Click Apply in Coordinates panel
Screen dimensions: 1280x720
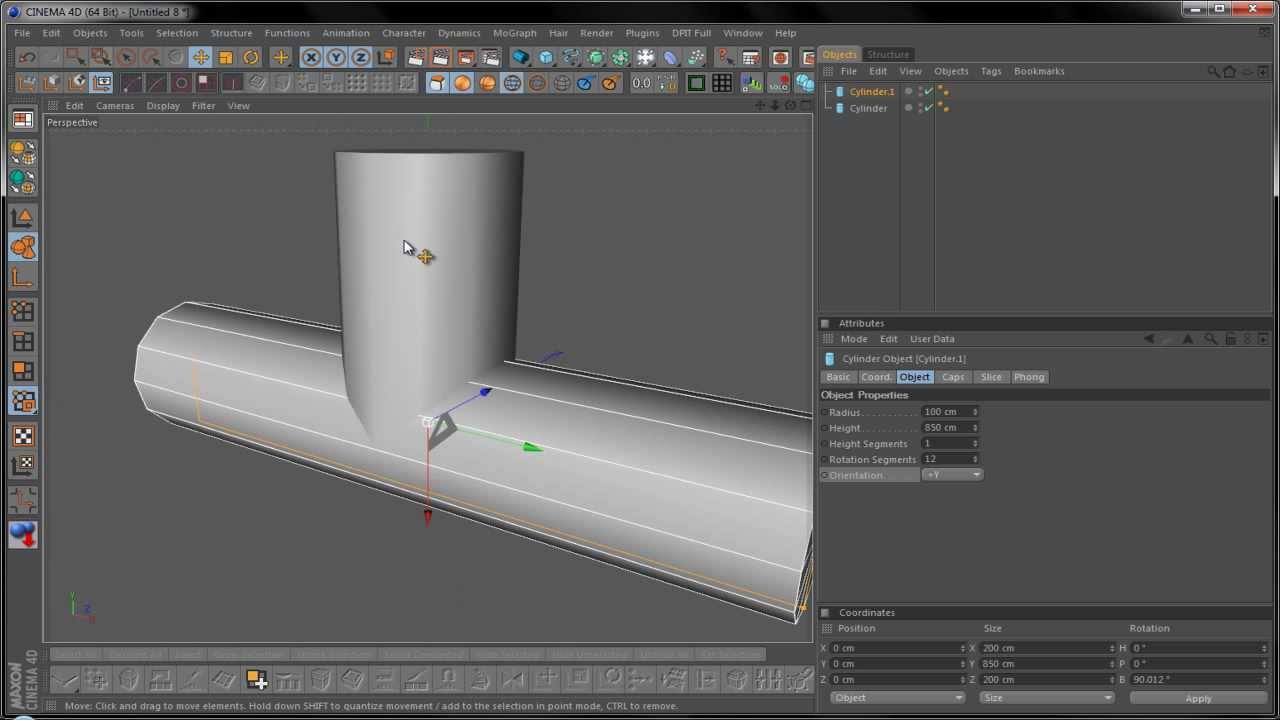coord(1198,698)
